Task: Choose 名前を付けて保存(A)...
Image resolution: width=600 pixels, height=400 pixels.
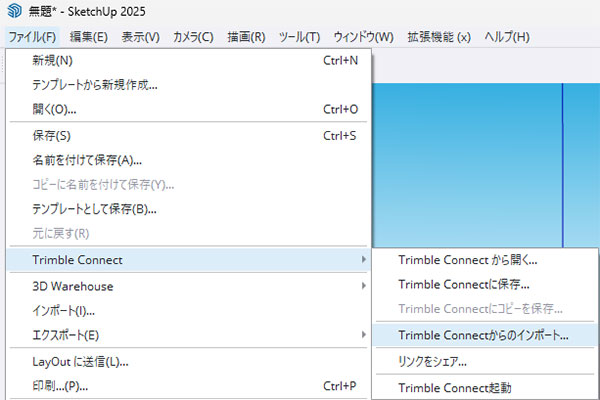Action: pyautogui.click(x=189, y=160)
